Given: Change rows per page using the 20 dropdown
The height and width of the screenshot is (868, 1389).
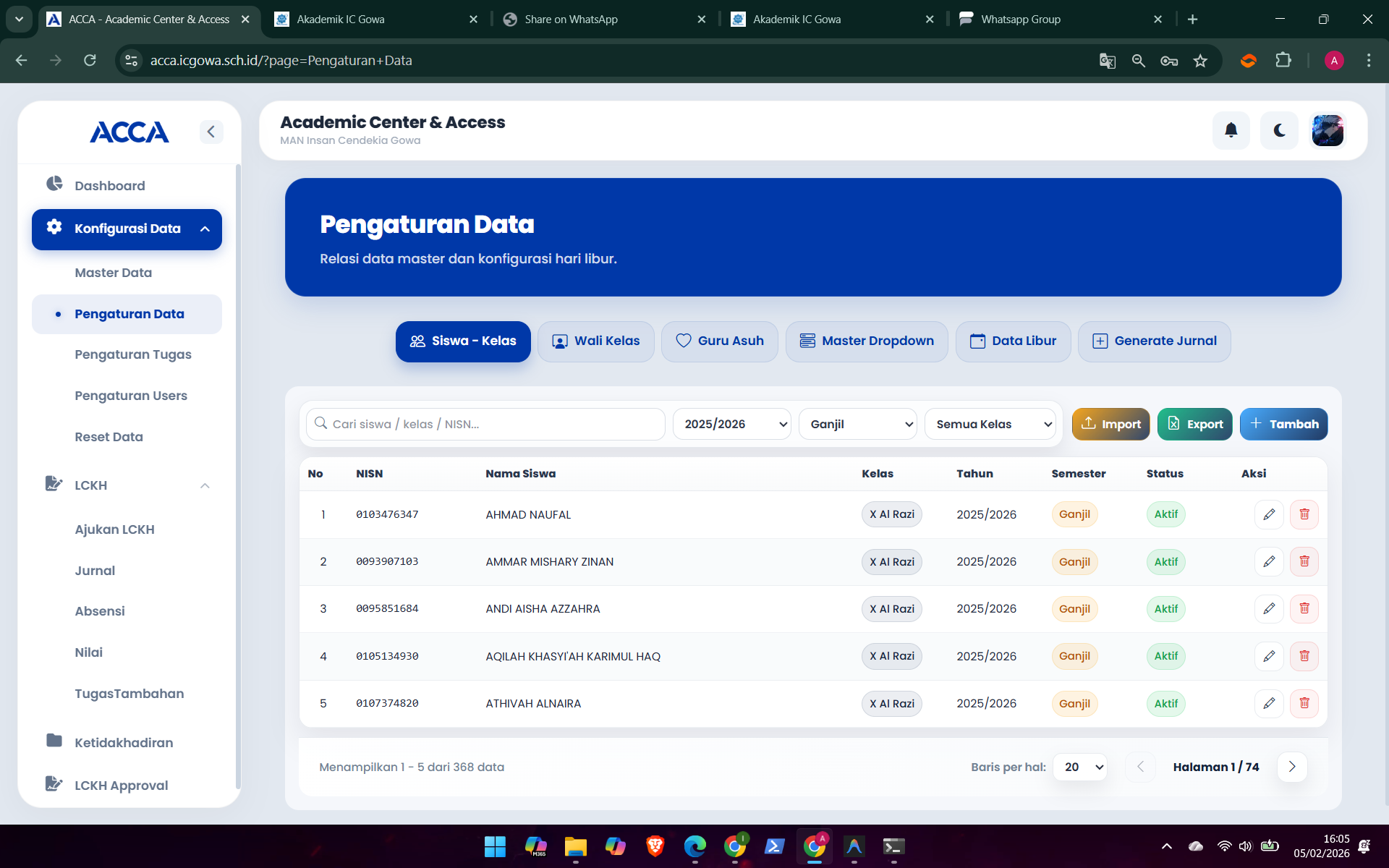Looking at the screenshot, I should click(1080, 767).
